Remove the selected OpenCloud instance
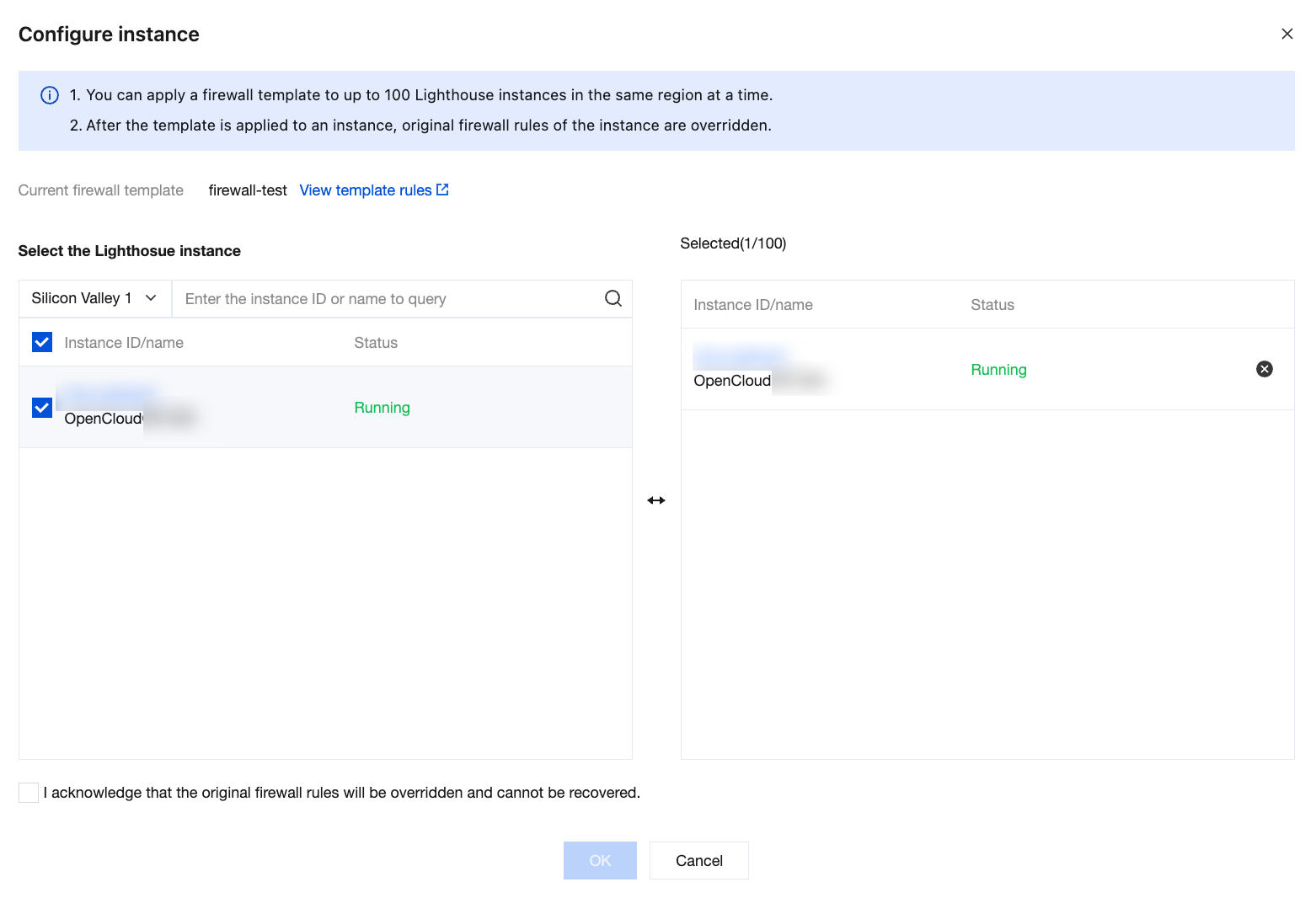This screenshot has width=1316, height=898. (x=1264, y=369)
